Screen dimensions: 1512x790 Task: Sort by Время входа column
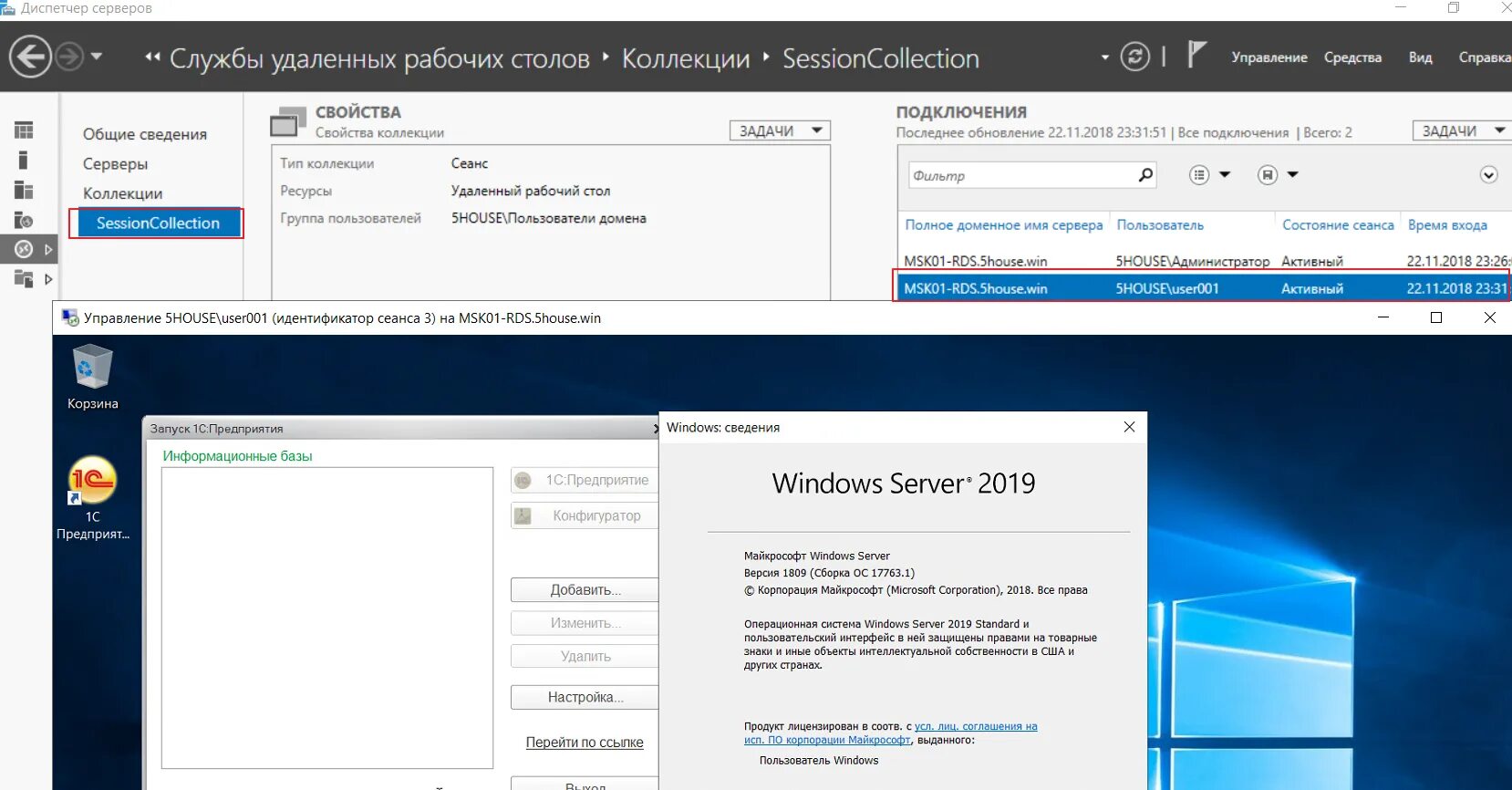click(1447, 225)
